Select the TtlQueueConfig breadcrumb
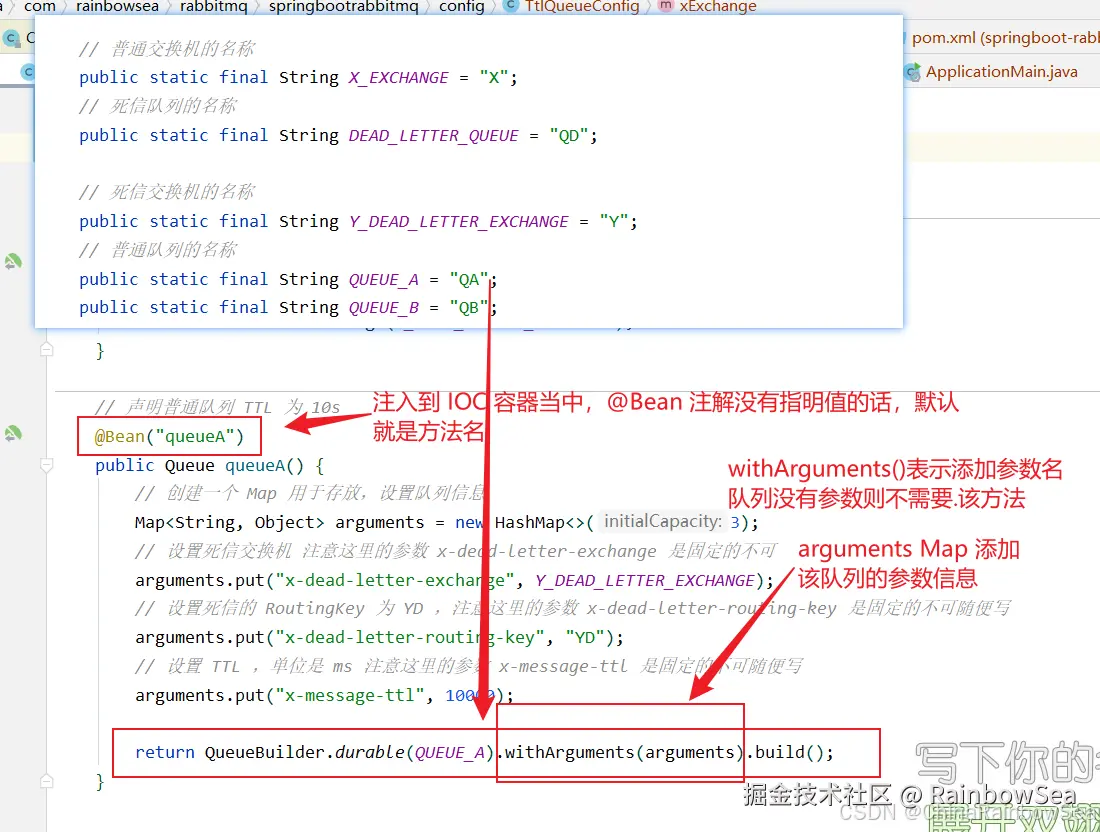Viewport: 1100px width, 832px height. [582, 6]
